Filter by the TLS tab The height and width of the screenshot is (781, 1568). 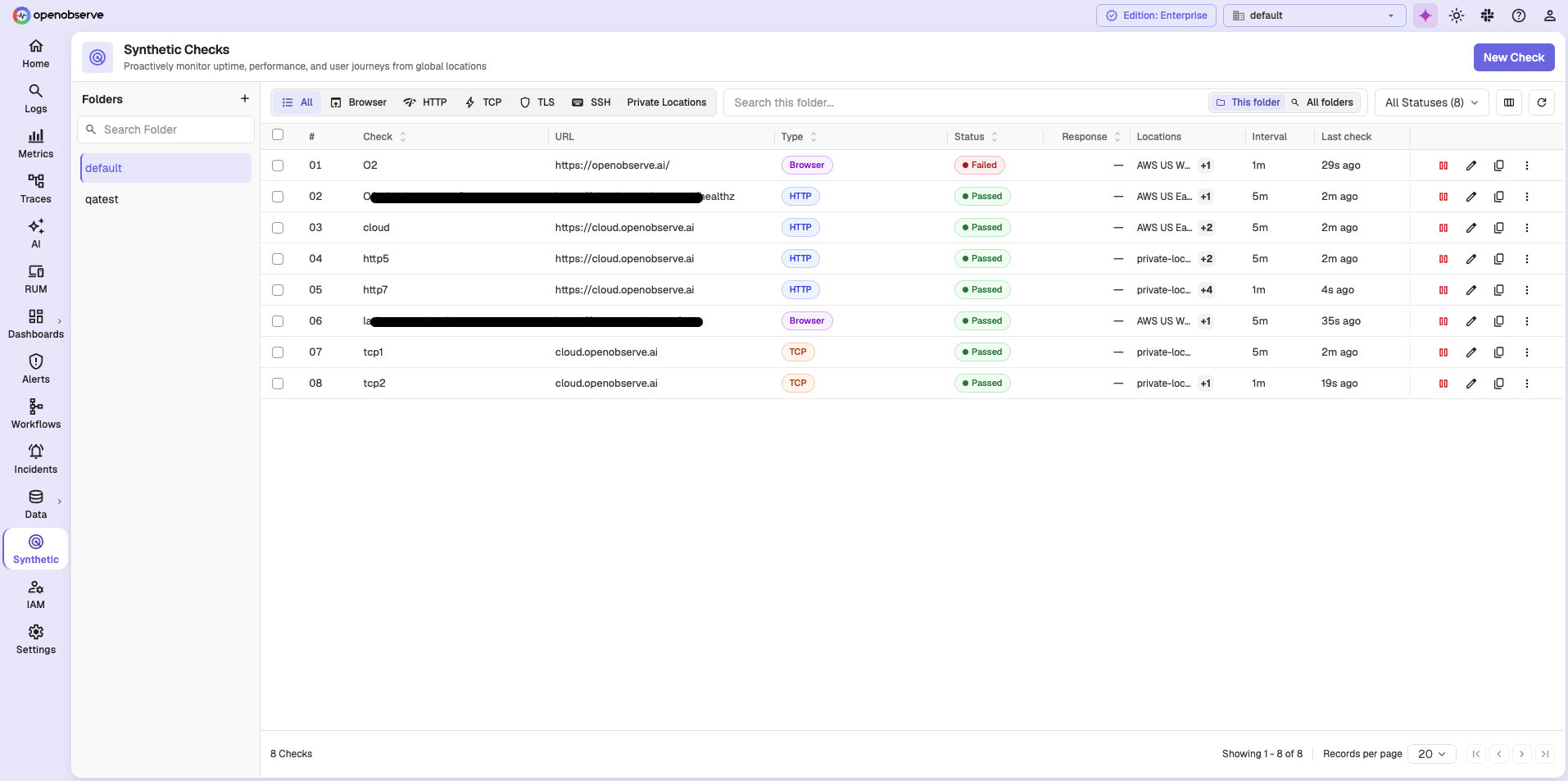537,102
